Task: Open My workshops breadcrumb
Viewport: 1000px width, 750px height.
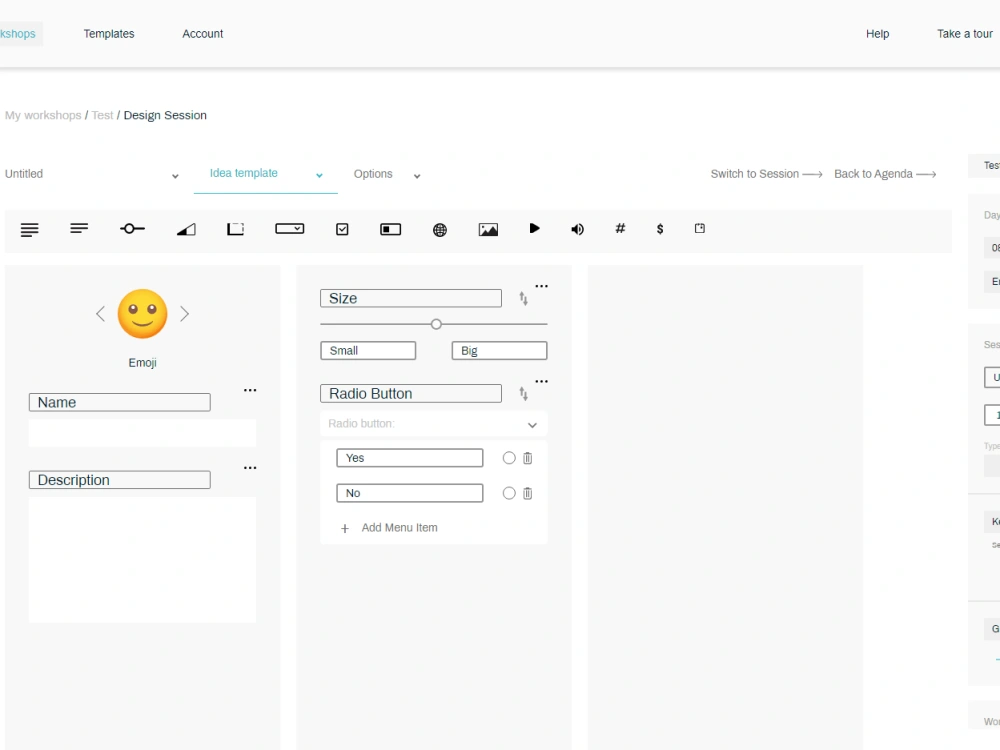Action: pyautogui.click(x=43, y=115)
